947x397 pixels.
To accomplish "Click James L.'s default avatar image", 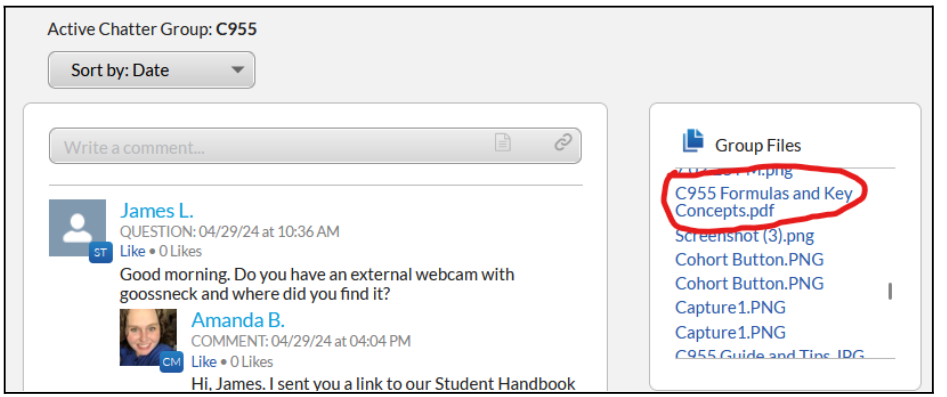I will coord(77,228).
